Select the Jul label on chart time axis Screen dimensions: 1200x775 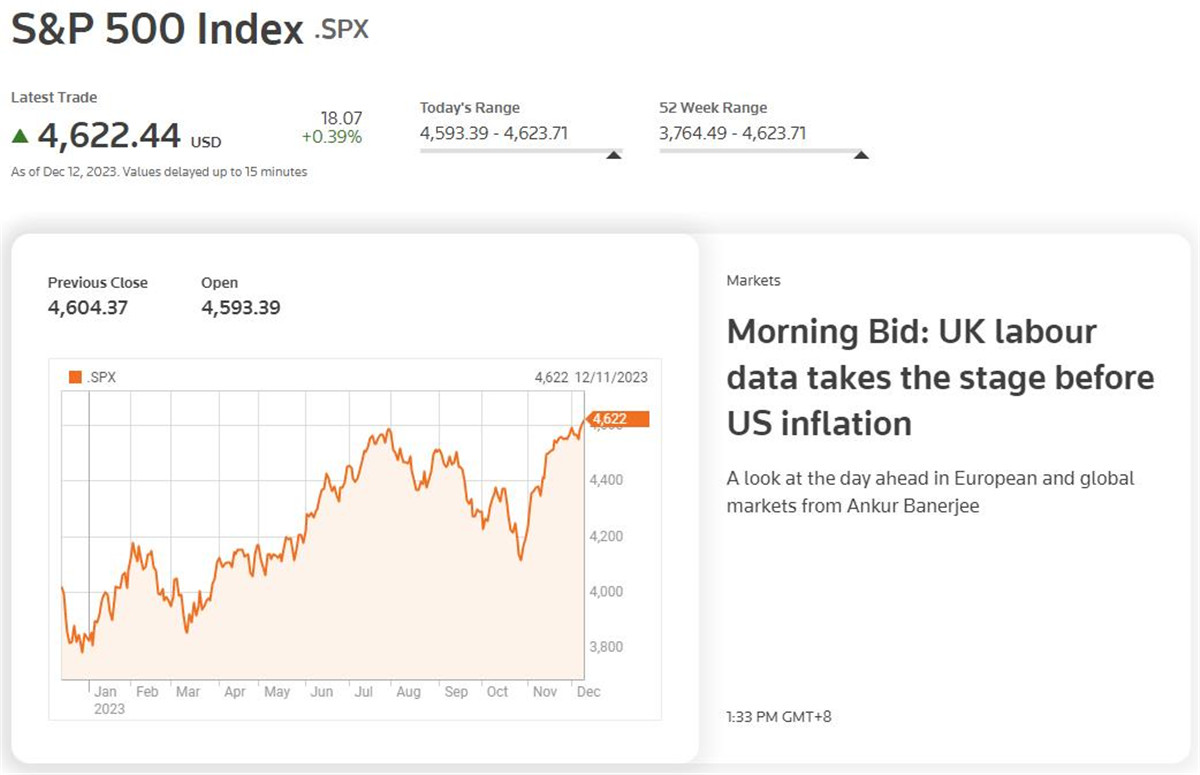(363, 692)
